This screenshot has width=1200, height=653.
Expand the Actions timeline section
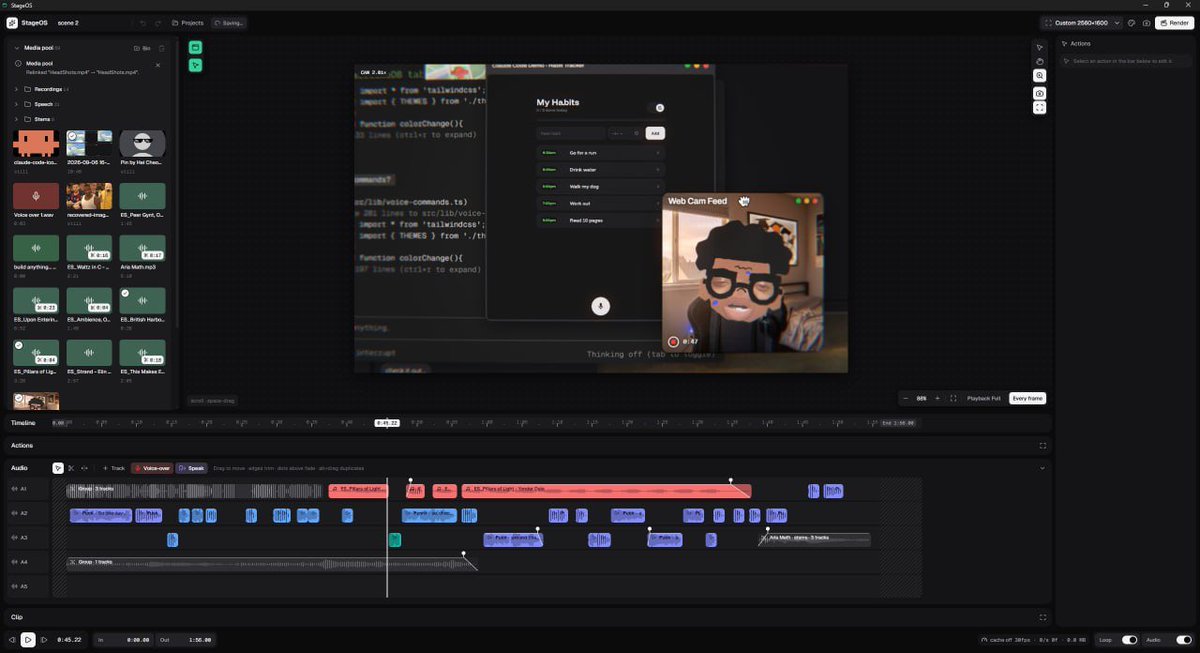click(1043, 446)
